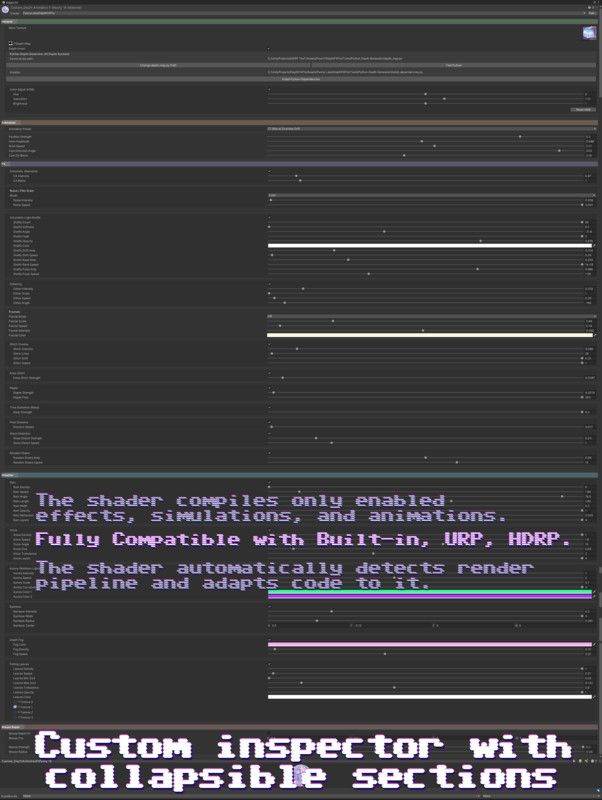Switch to the Inspector tab
The height and width of the screenshot is (800, 602).
(11, 3)
